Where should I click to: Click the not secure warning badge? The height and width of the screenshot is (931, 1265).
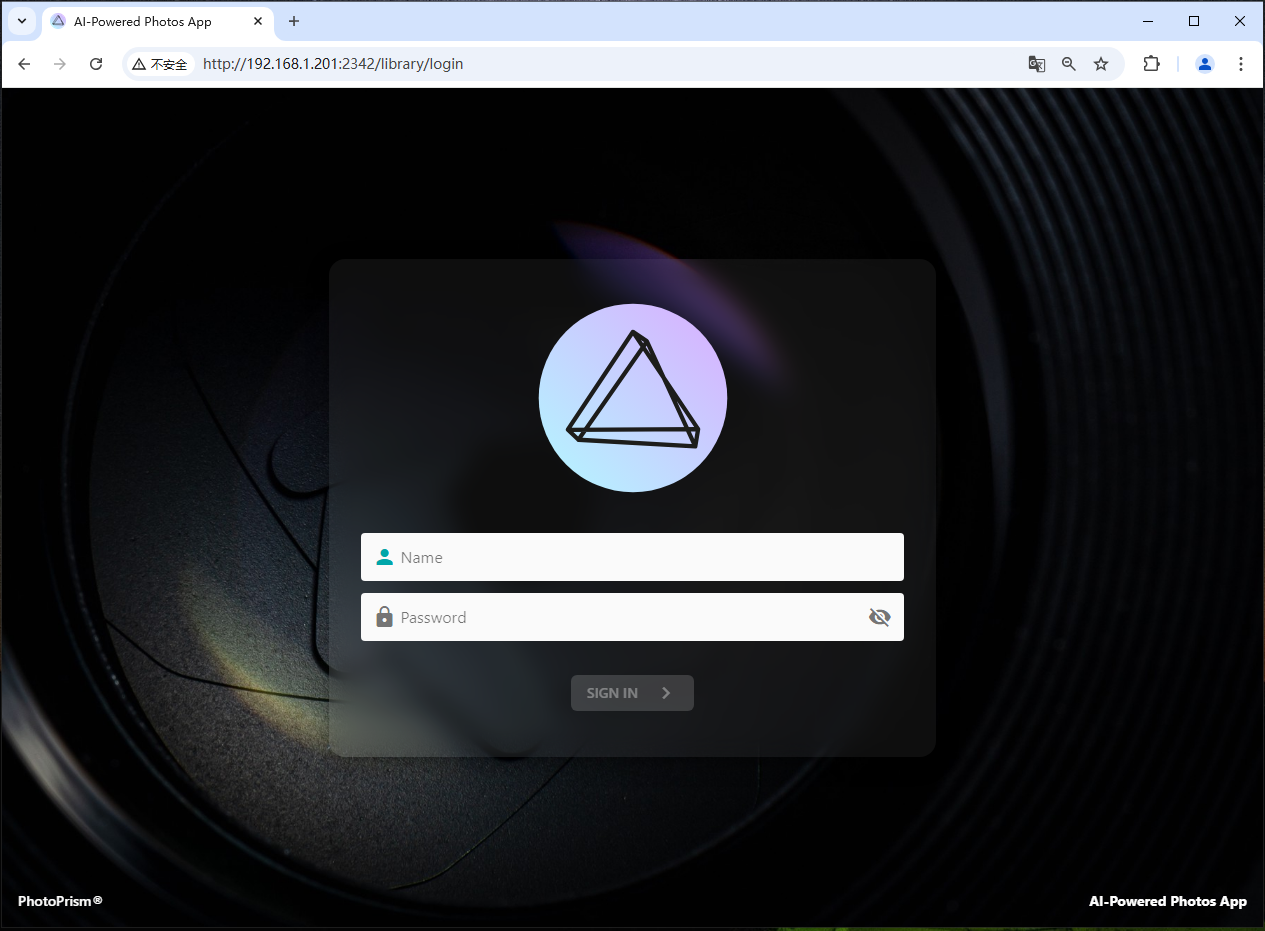160,64
